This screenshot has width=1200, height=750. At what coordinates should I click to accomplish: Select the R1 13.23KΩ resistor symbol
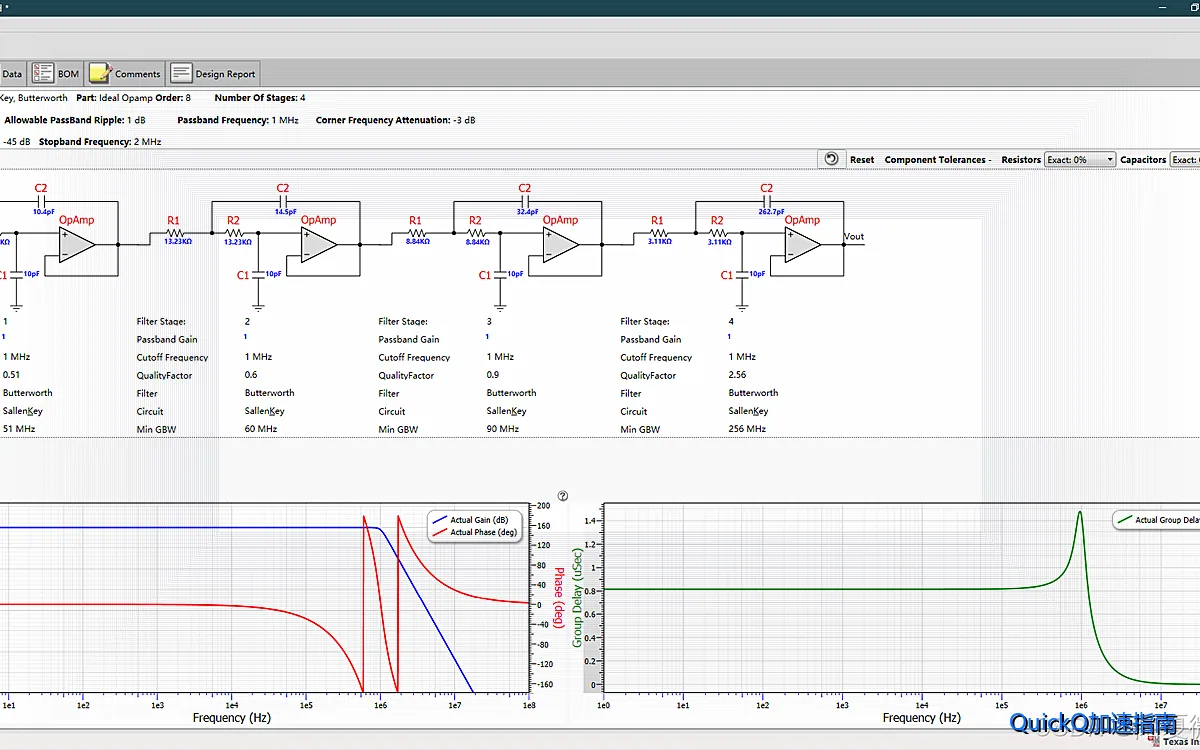[x=174, y=234]
